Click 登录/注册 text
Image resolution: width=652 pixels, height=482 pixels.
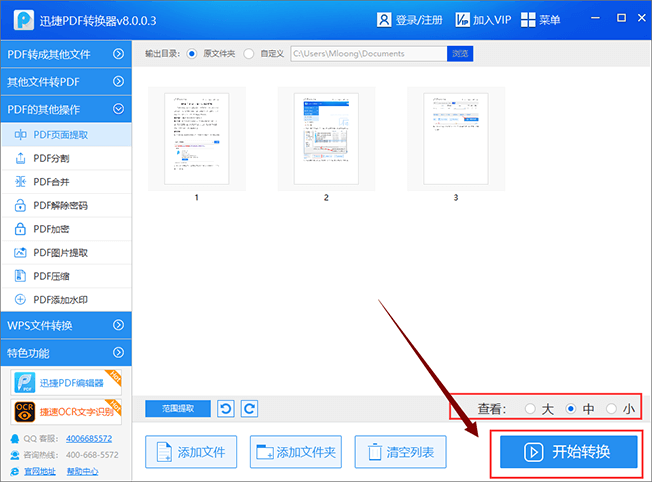tap(419, 20)
